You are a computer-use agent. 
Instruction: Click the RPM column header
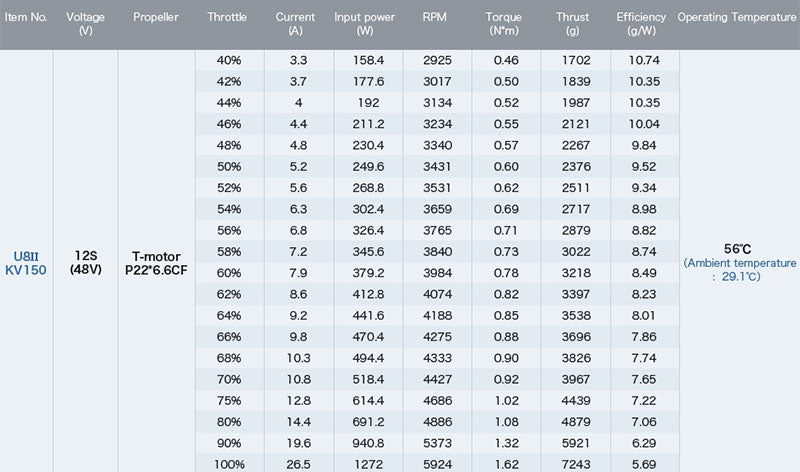[435, 18]
